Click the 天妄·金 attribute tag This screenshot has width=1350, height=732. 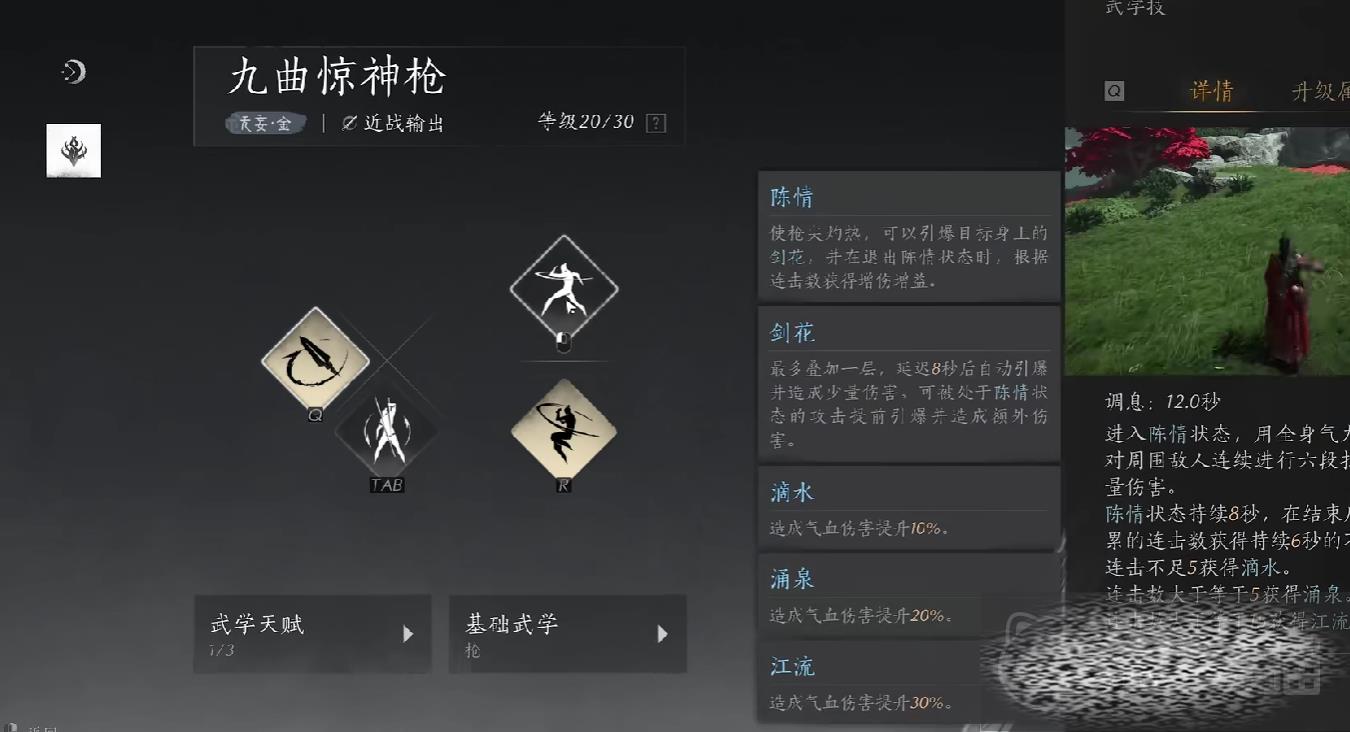(x=265, y=124)
